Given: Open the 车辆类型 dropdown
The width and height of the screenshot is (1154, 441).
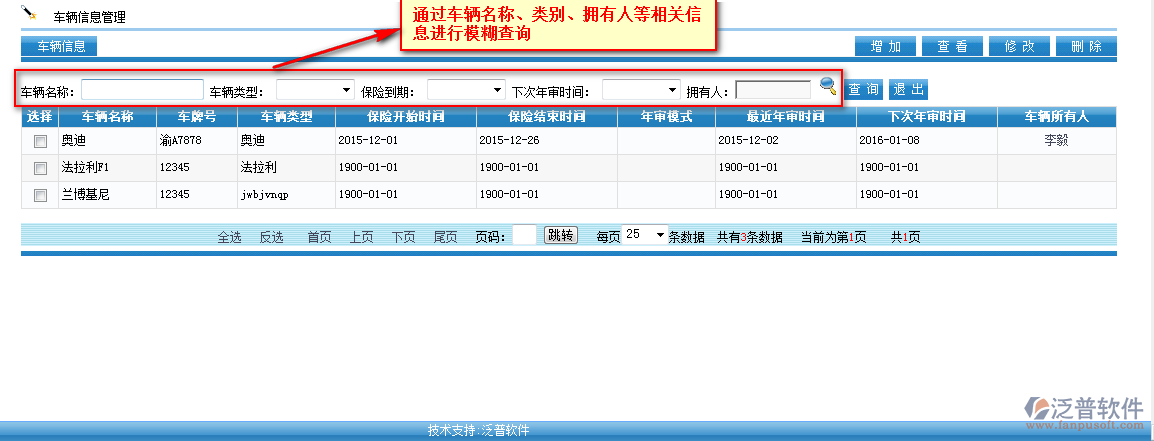Looking at the screenshot, I should (315, 90).
